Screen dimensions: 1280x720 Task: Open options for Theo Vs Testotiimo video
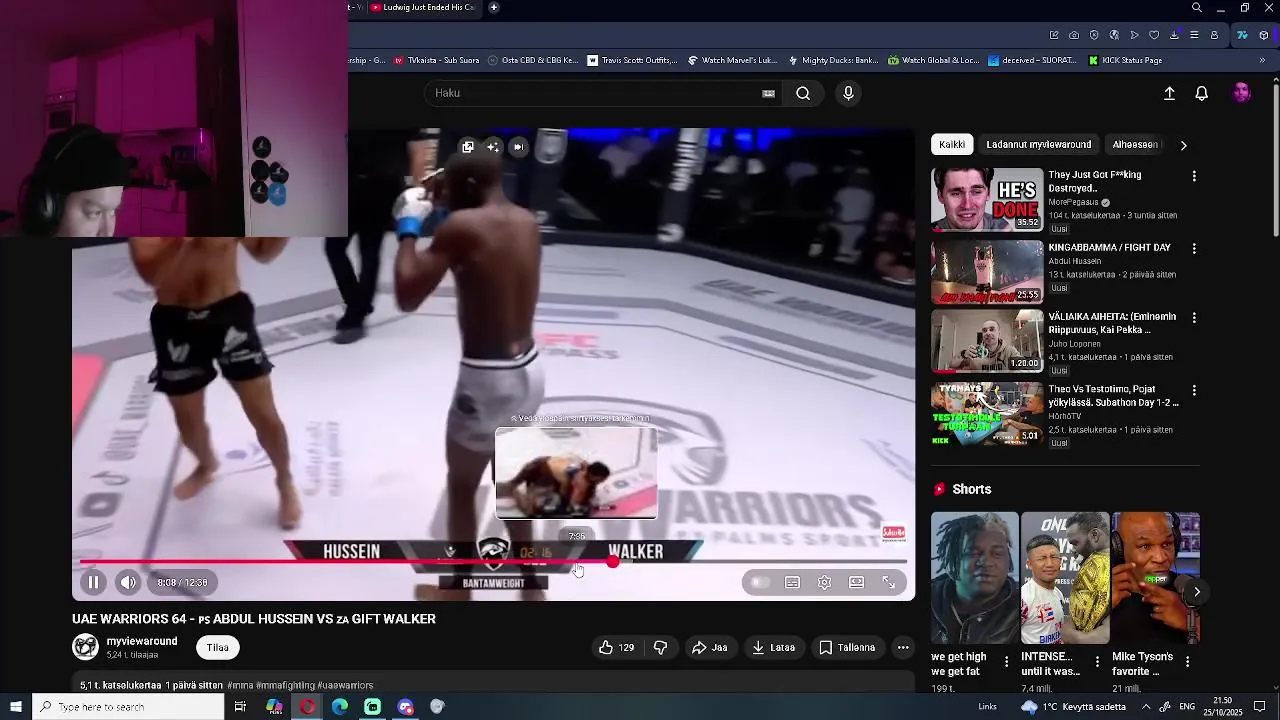1193,391
